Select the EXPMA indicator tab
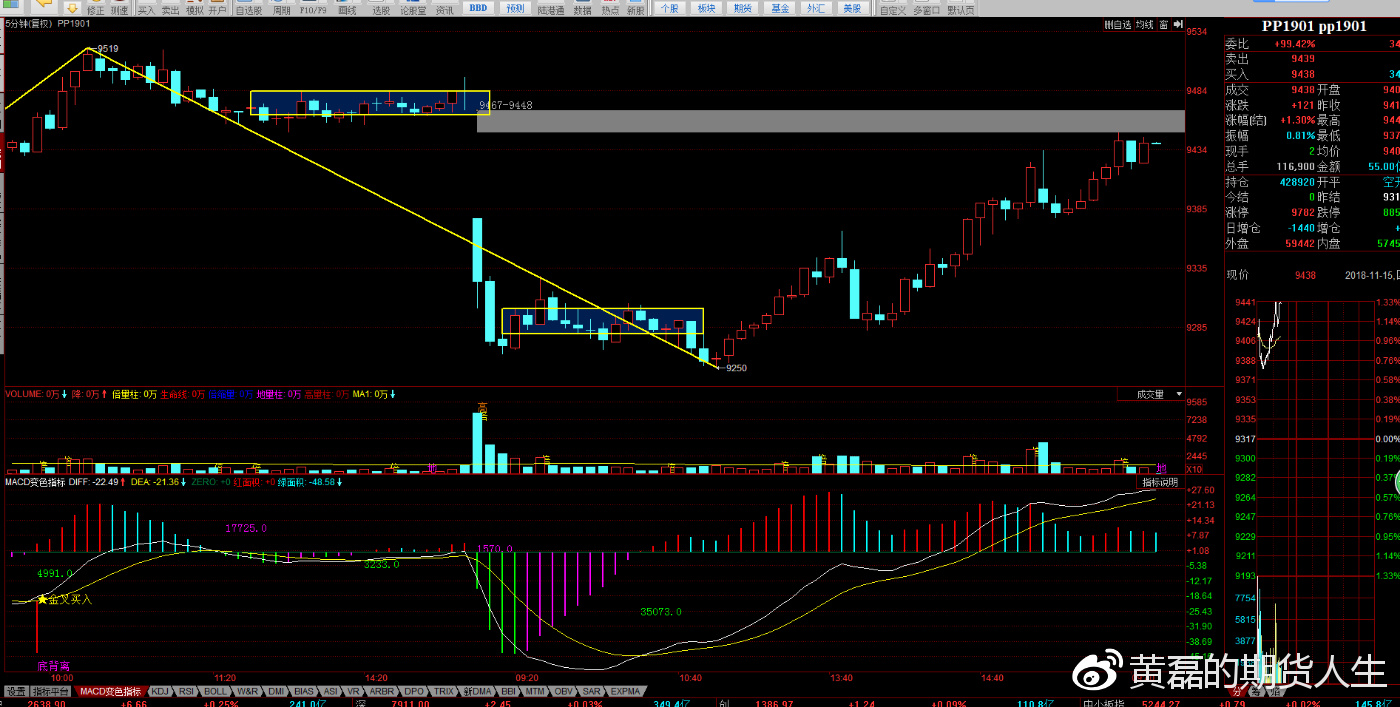This screenshot has width=1400, height=707. (625, 691)
